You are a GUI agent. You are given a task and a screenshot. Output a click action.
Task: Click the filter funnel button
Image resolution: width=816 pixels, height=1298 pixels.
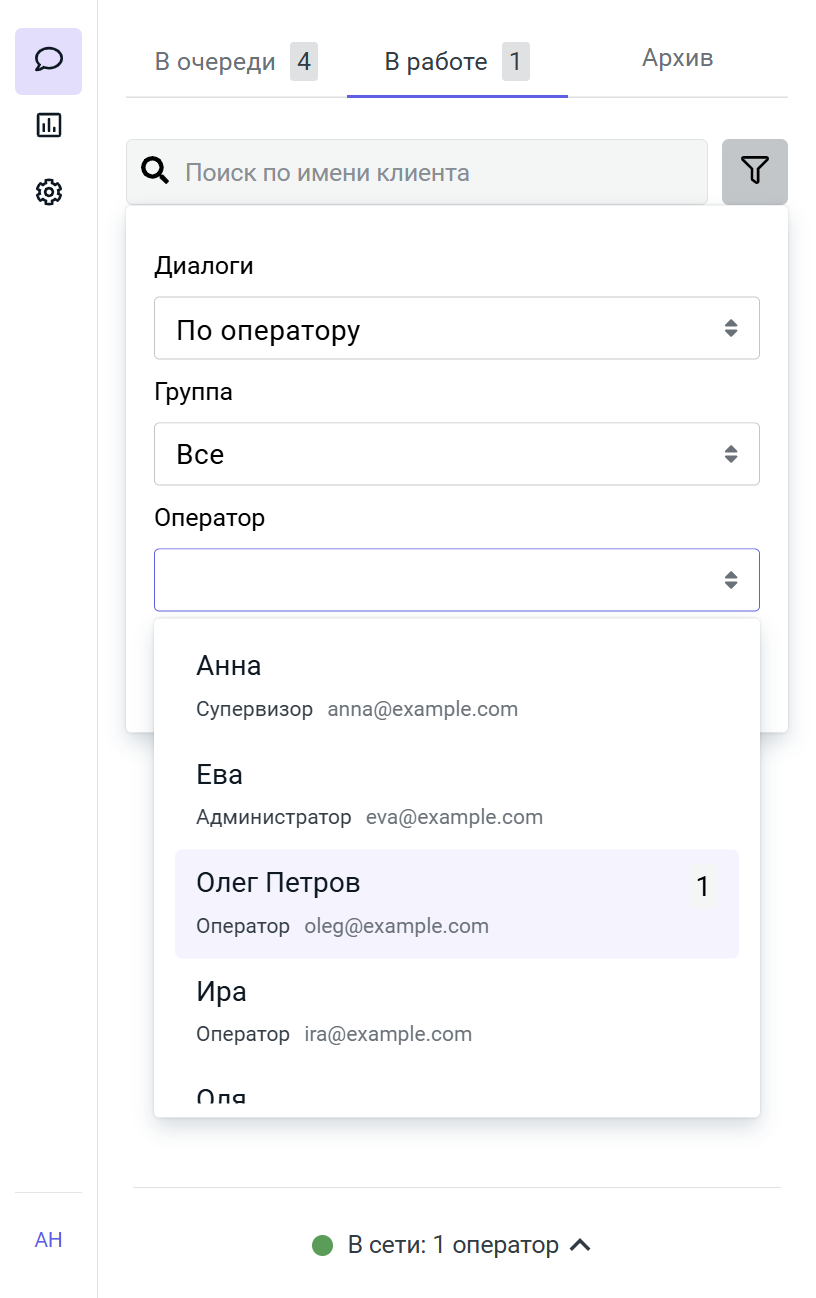click(754, 172)
